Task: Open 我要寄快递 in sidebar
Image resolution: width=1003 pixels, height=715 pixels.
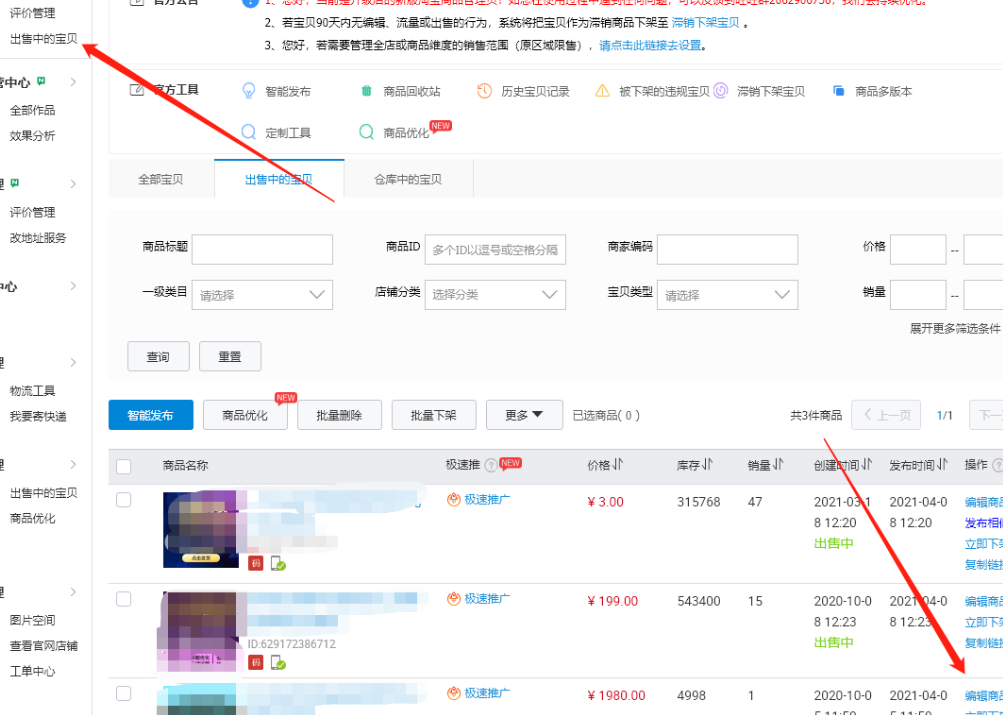Action: (x=38, y=416)
